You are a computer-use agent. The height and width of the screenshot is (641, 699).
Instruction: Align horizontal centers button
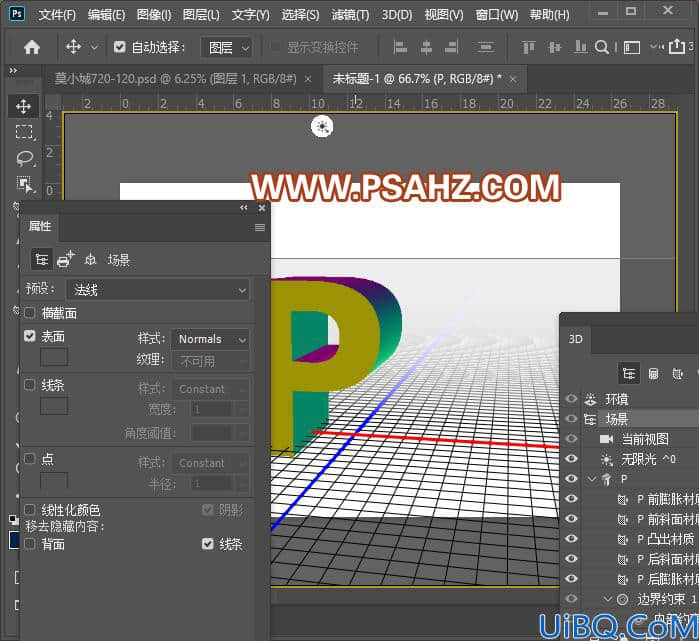(426, 47)
